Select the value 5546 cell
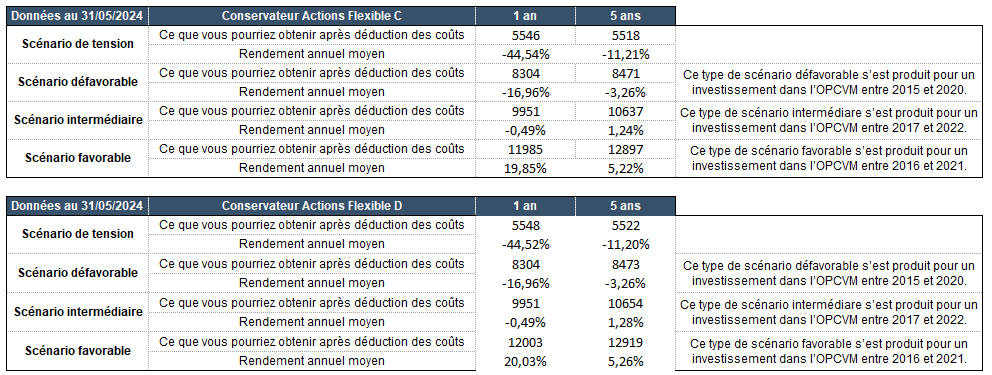 525,35
